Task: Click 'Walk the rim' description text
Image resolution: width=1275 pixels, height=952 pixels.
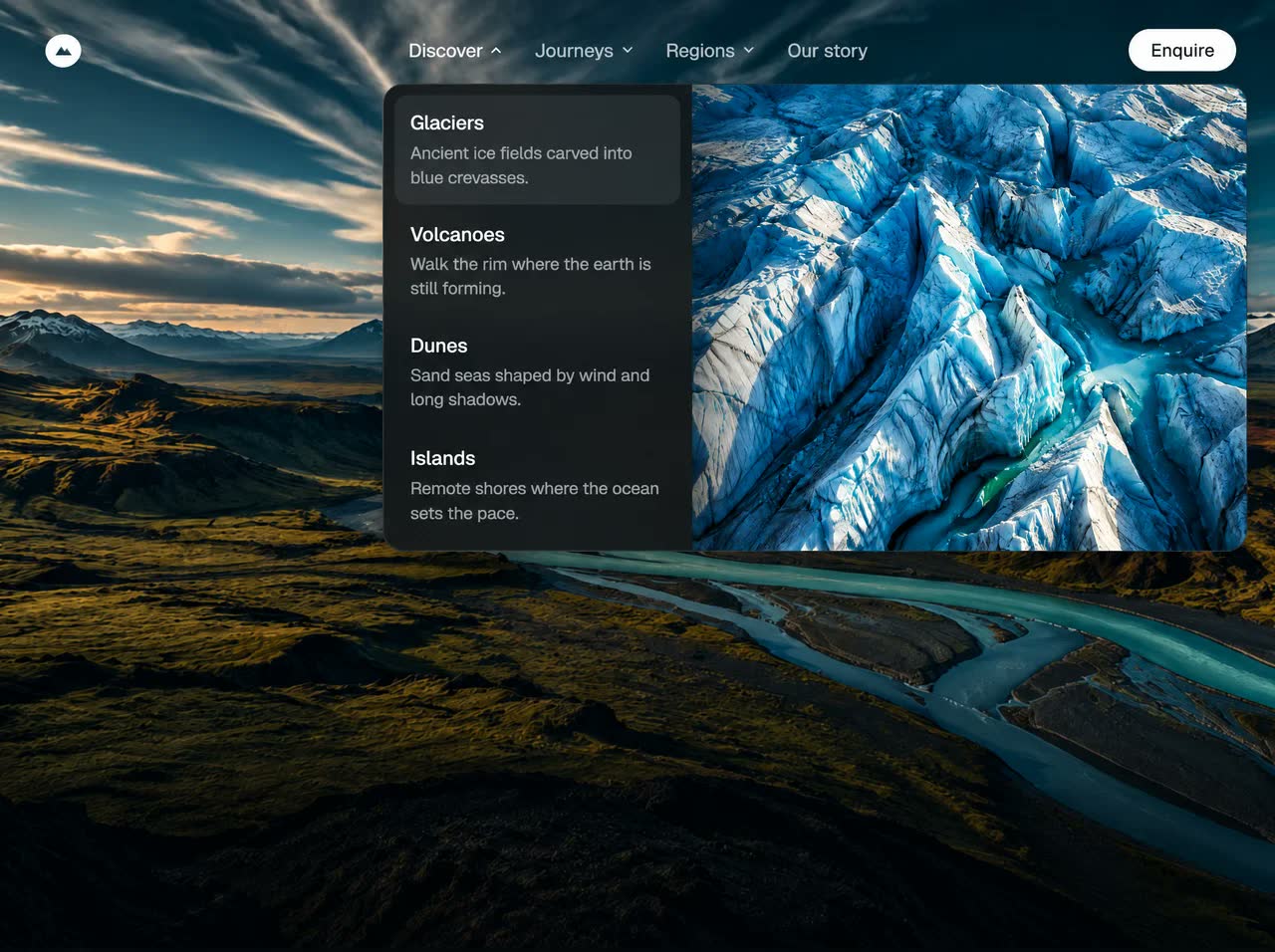Action: (530, 276)
